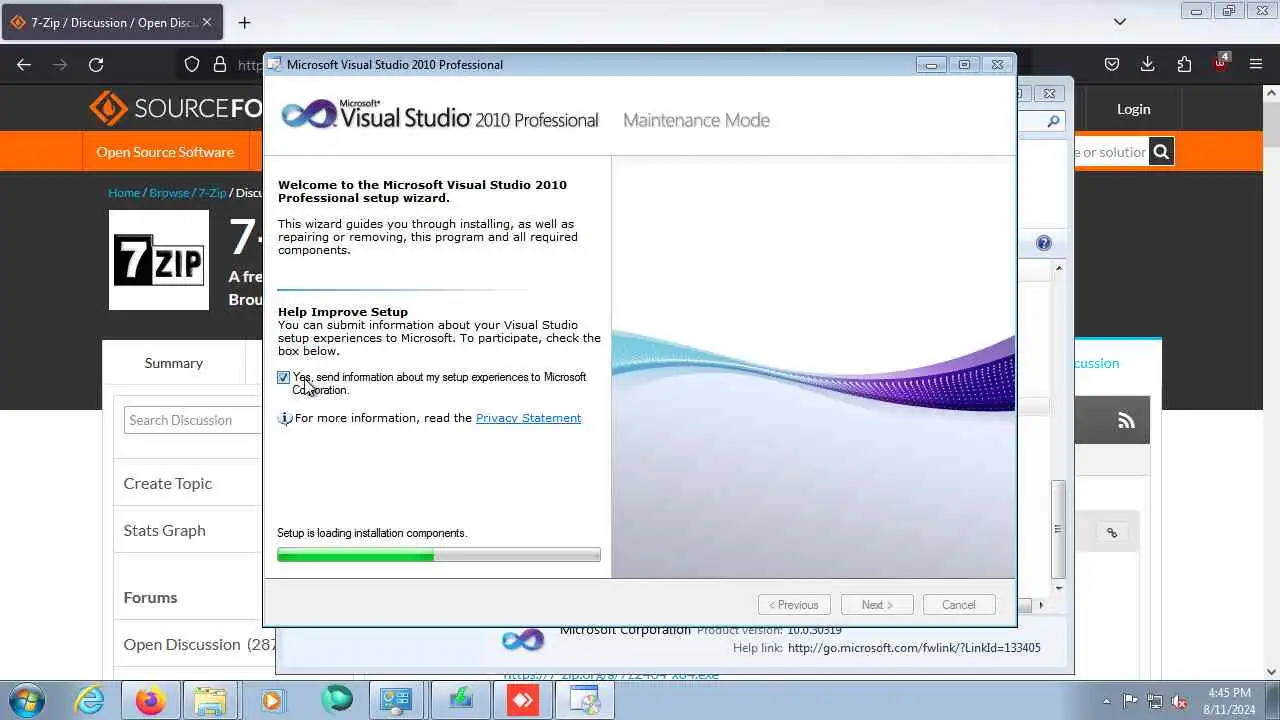
Task: Click the setup loading progress bar
Action: (x=439, y=555)
